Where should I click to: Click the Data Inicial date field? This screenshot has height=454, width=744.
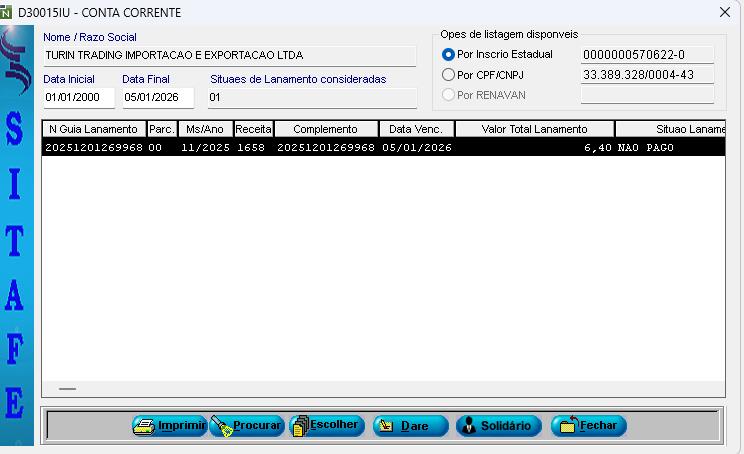(78, 97)
